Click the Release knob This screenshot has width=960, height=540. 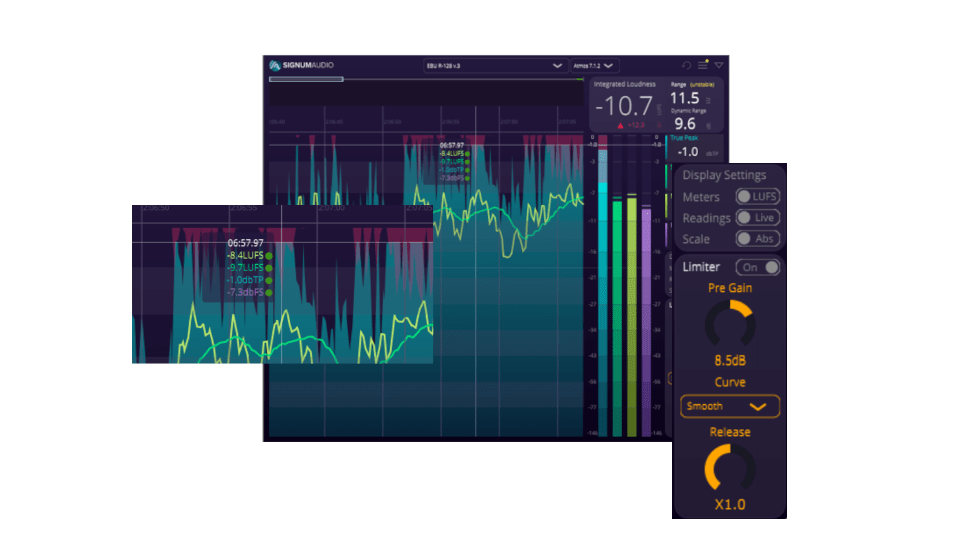coord(730,469)
